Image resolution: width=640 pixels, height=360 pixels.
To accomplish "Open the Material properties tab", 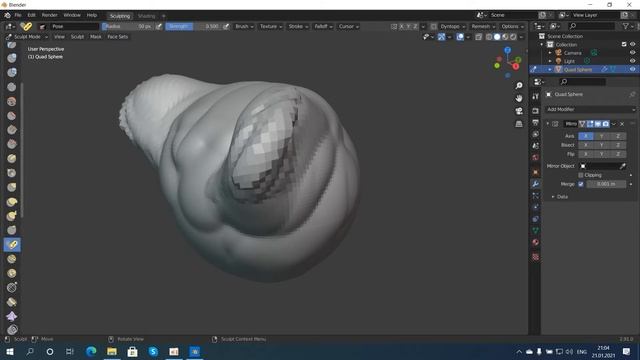I will 536,242.
